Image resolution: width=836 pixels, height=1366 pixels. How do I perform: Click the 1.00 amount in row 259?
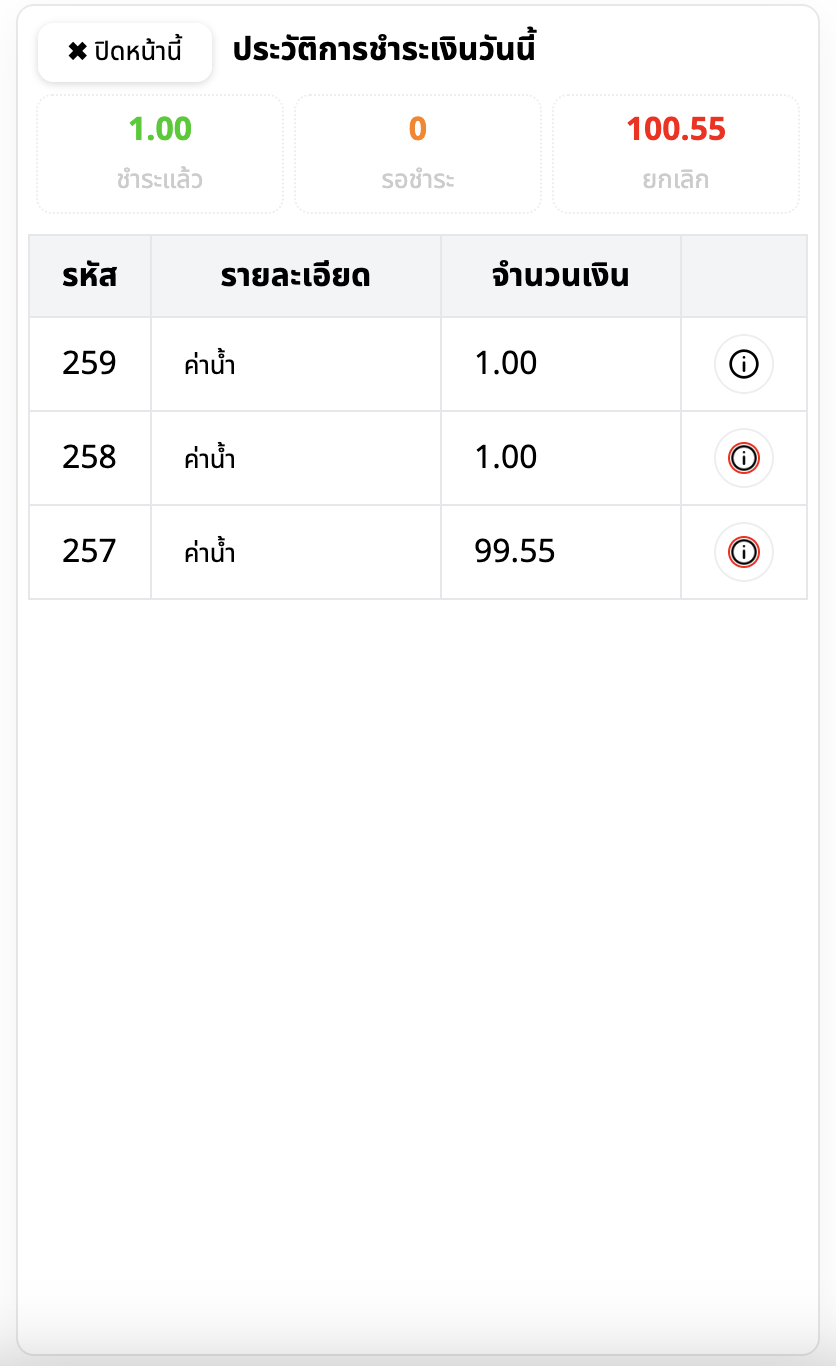pos(506,364)
